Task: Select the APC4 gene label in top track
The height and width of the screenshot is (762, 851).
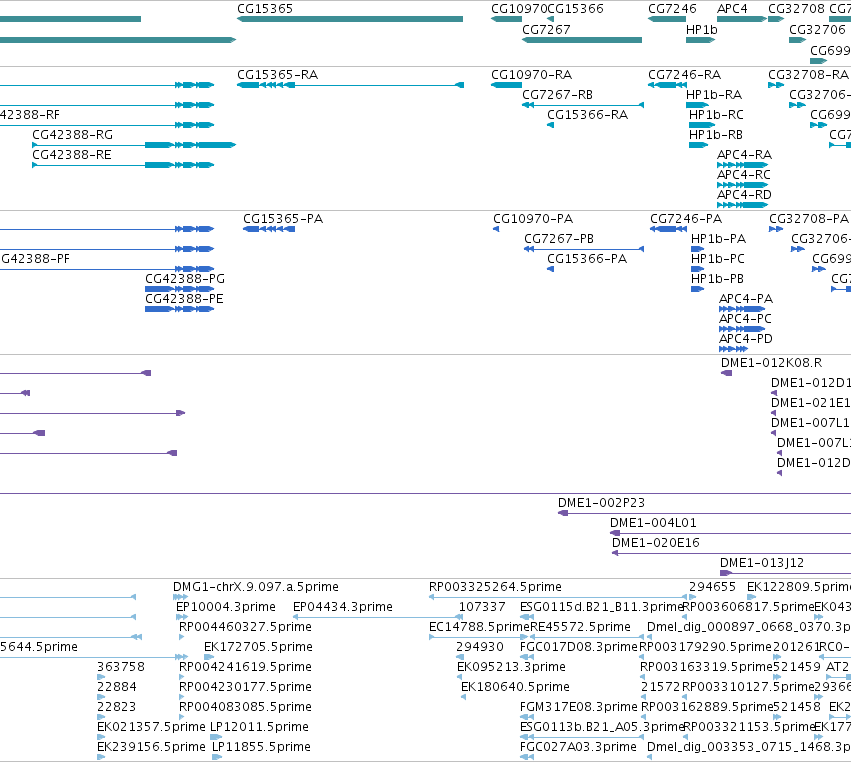Action: (732, 9)
